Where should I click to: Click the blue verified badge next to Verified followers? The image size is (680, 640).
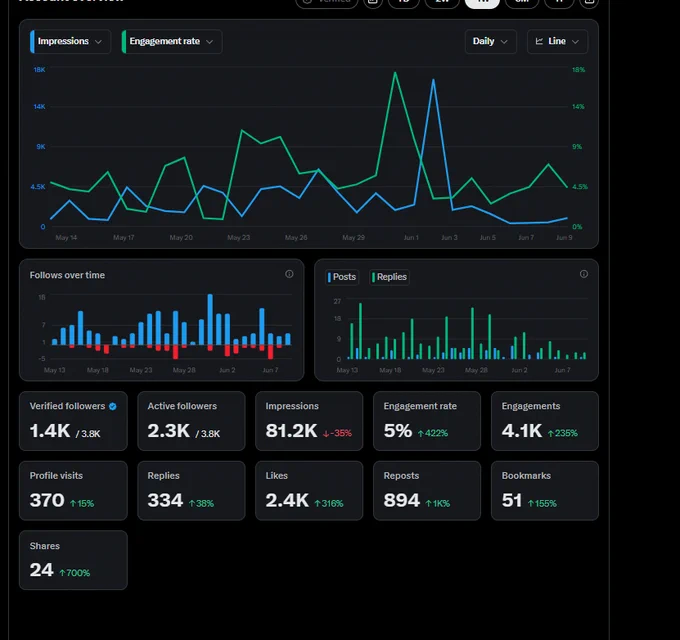click(113, 406)
